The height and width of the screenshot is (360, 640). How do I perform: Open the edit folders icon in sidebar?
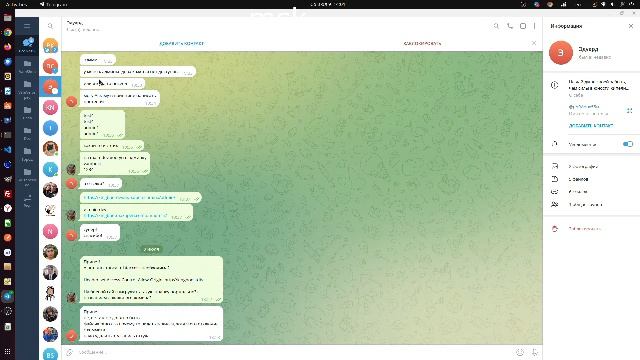pyautogui.click(x=27, y=201)
